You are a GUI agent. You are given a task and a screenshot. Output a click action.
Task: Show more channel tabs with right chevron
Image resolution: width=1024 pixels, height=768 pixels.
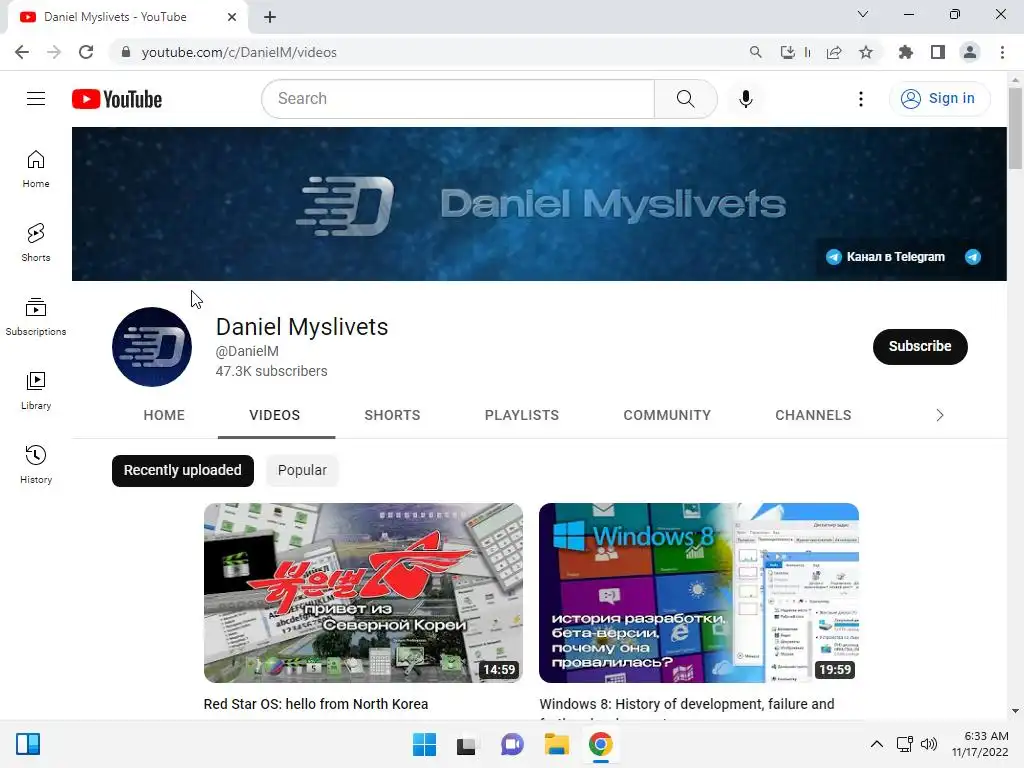(x=940, y=415)
